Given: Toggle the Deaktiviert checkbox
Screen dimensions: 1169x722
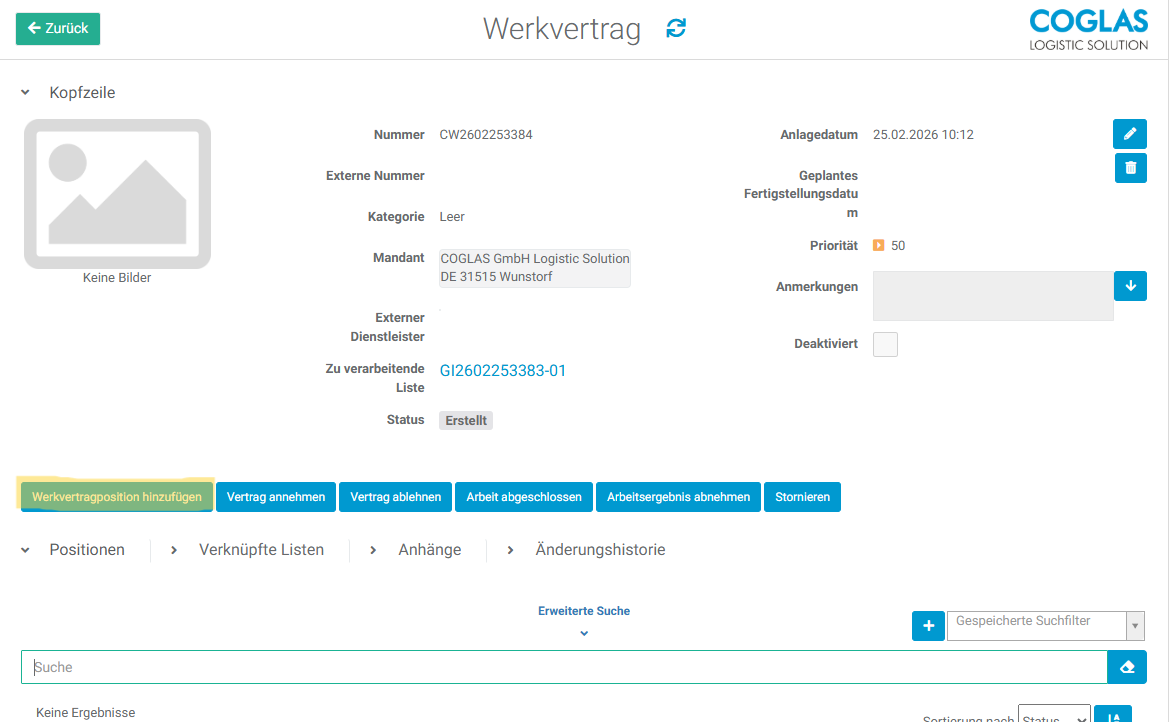Looking at the screenshot, I should (x=885, y=345).
